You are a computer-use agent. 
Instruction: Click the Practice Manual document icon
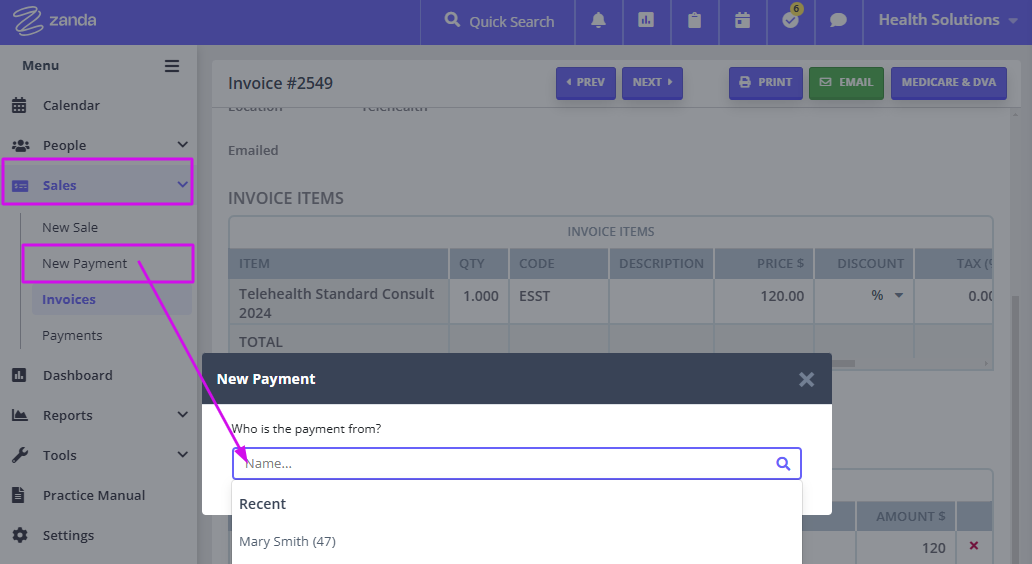pos(18,495)
